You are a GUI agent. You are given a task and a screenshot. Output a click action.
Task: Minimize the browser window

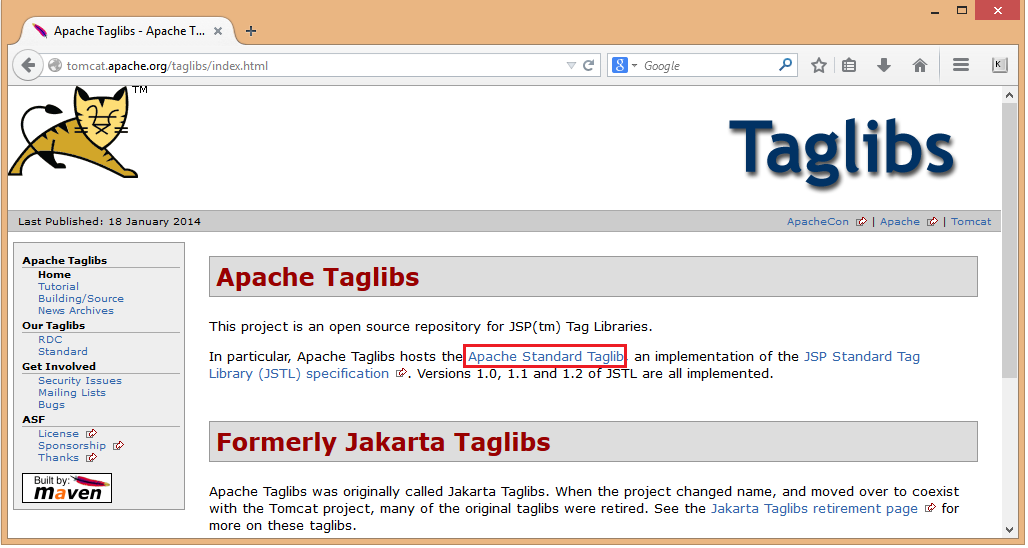coord(935,10)
